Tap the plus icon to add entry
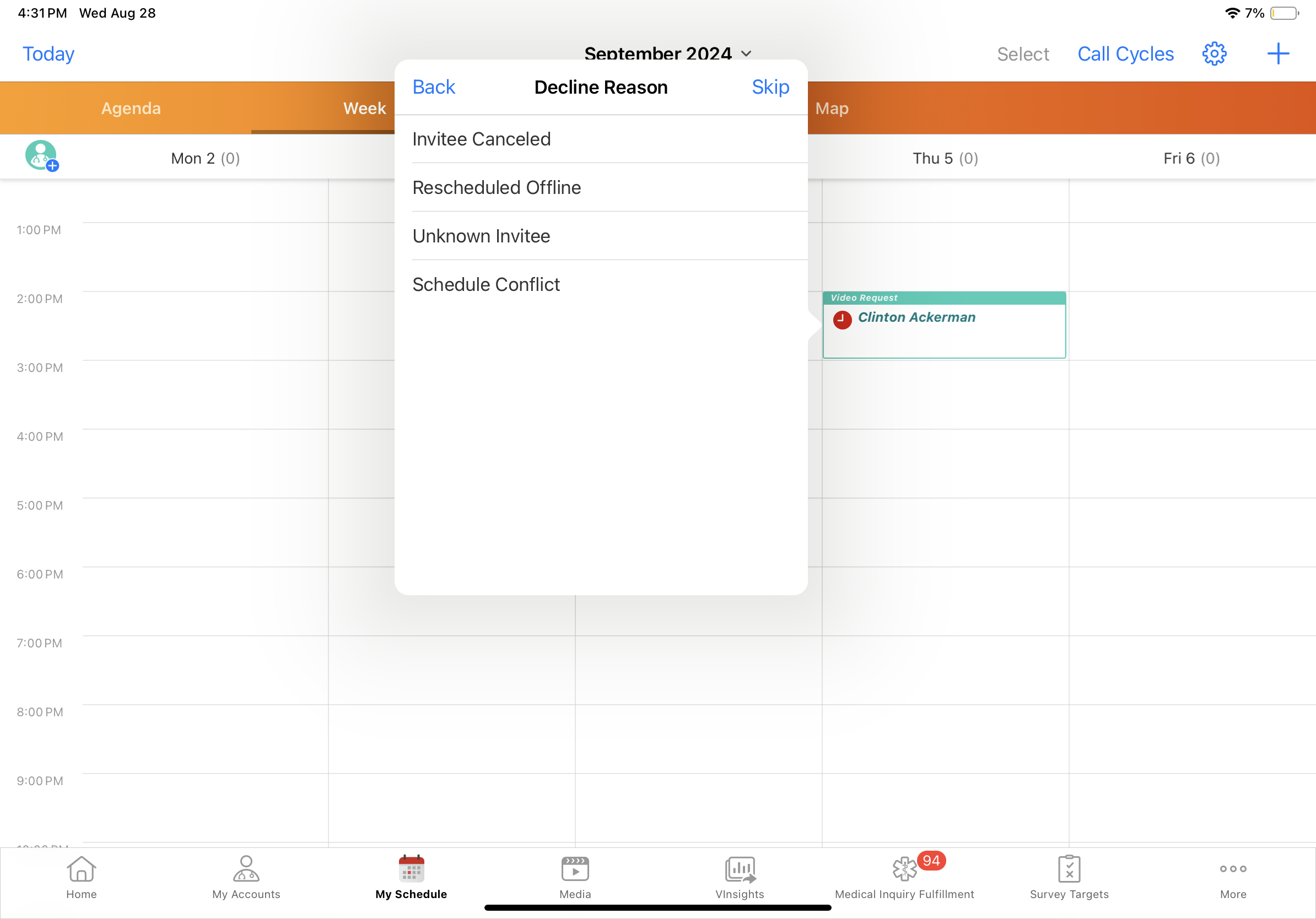 coord(1277,54)
